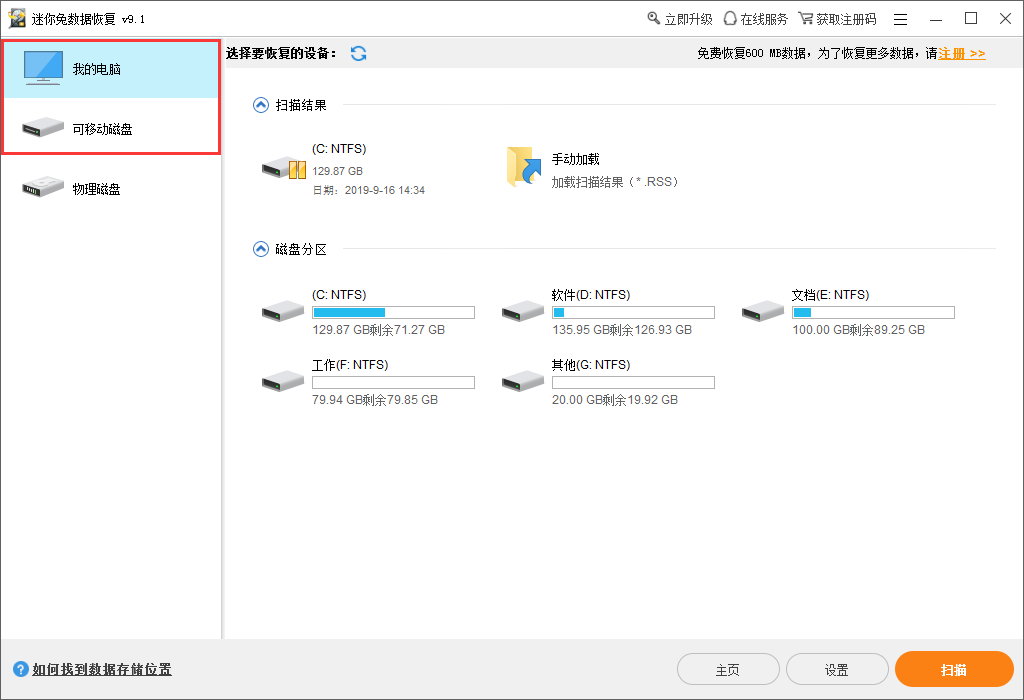
Task: Select the 软件(D: NTFS) drive icon
Action: [522, 311]
